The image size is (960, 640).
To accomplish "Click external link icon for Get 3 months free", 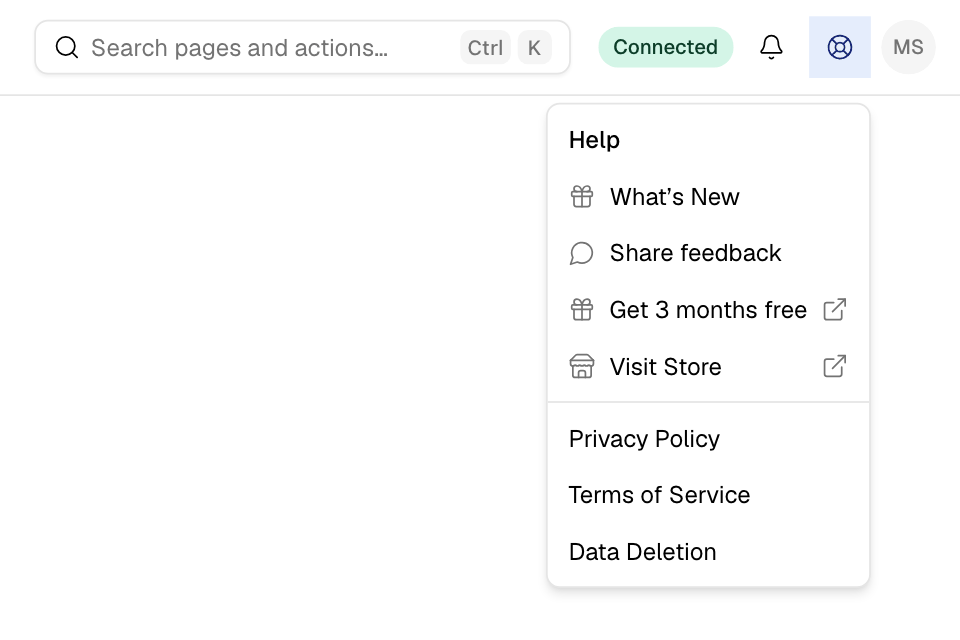I will coord(834,310).
